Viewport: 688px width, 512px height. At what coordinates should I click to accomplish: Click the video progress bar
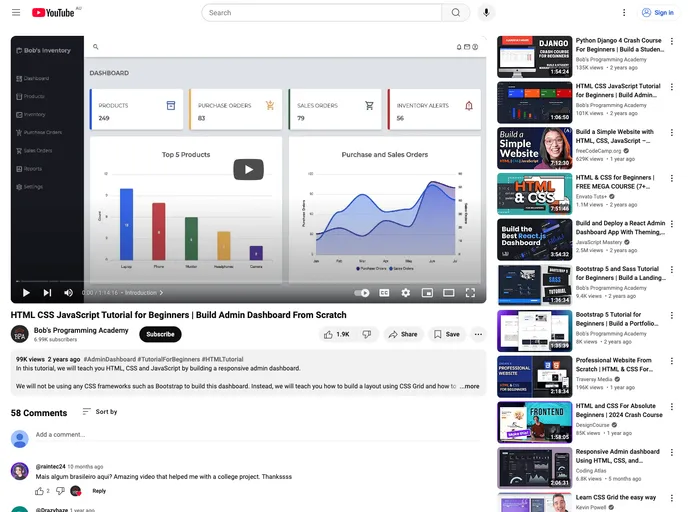[248, 281]
